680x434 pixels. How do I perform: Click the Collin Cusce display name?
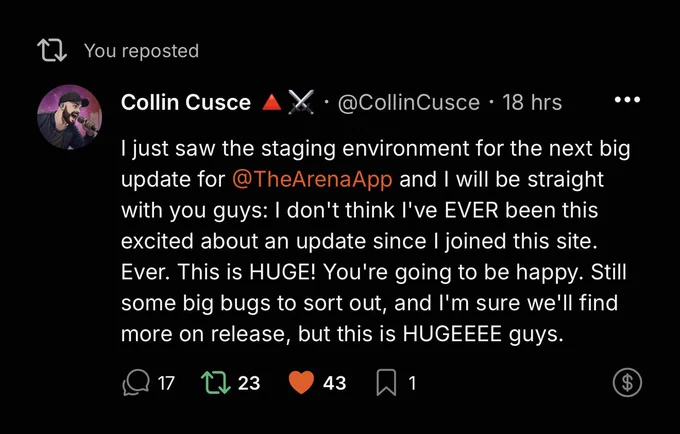186,103
